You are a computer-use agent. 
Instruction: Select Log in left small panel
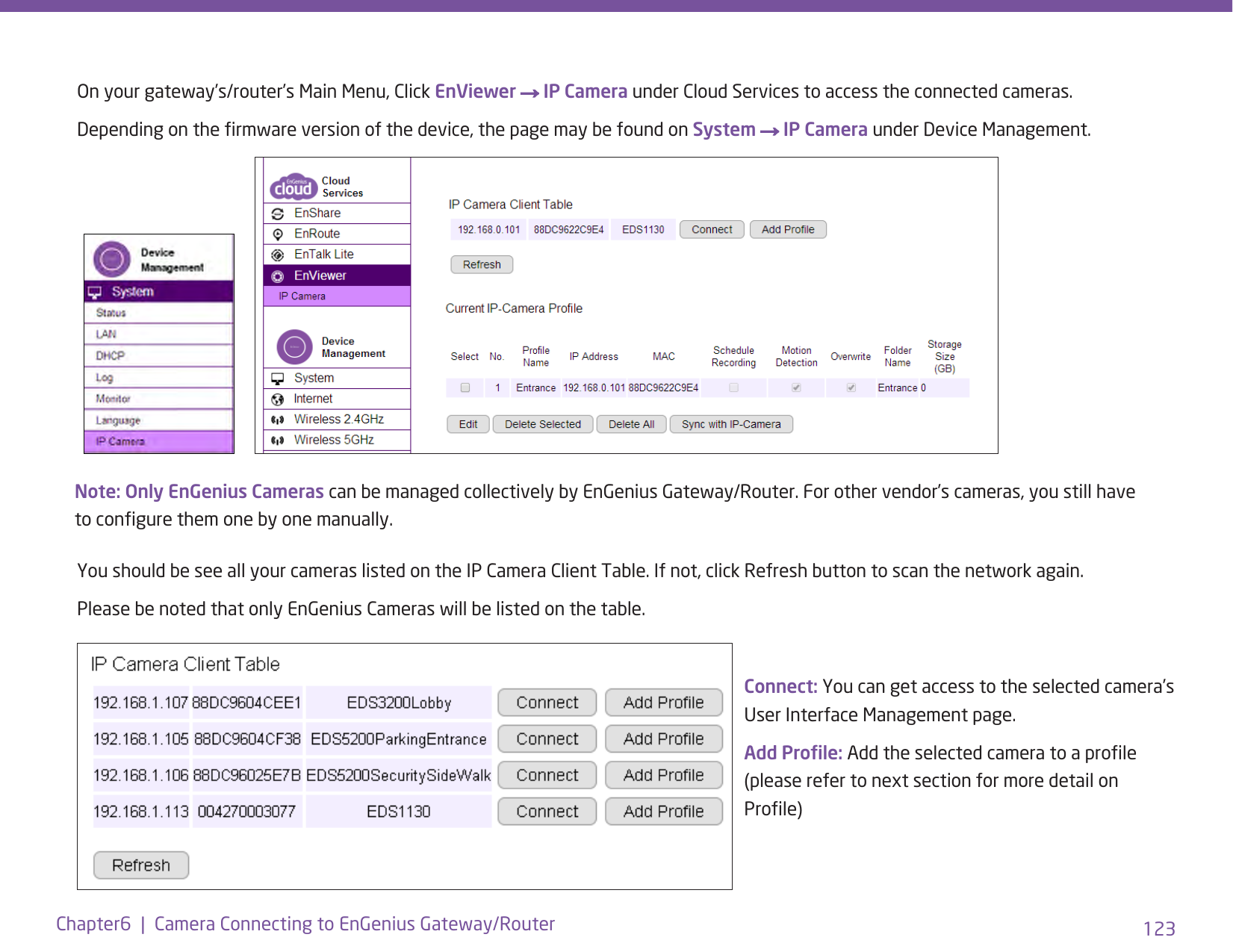(x=159, y=378)
